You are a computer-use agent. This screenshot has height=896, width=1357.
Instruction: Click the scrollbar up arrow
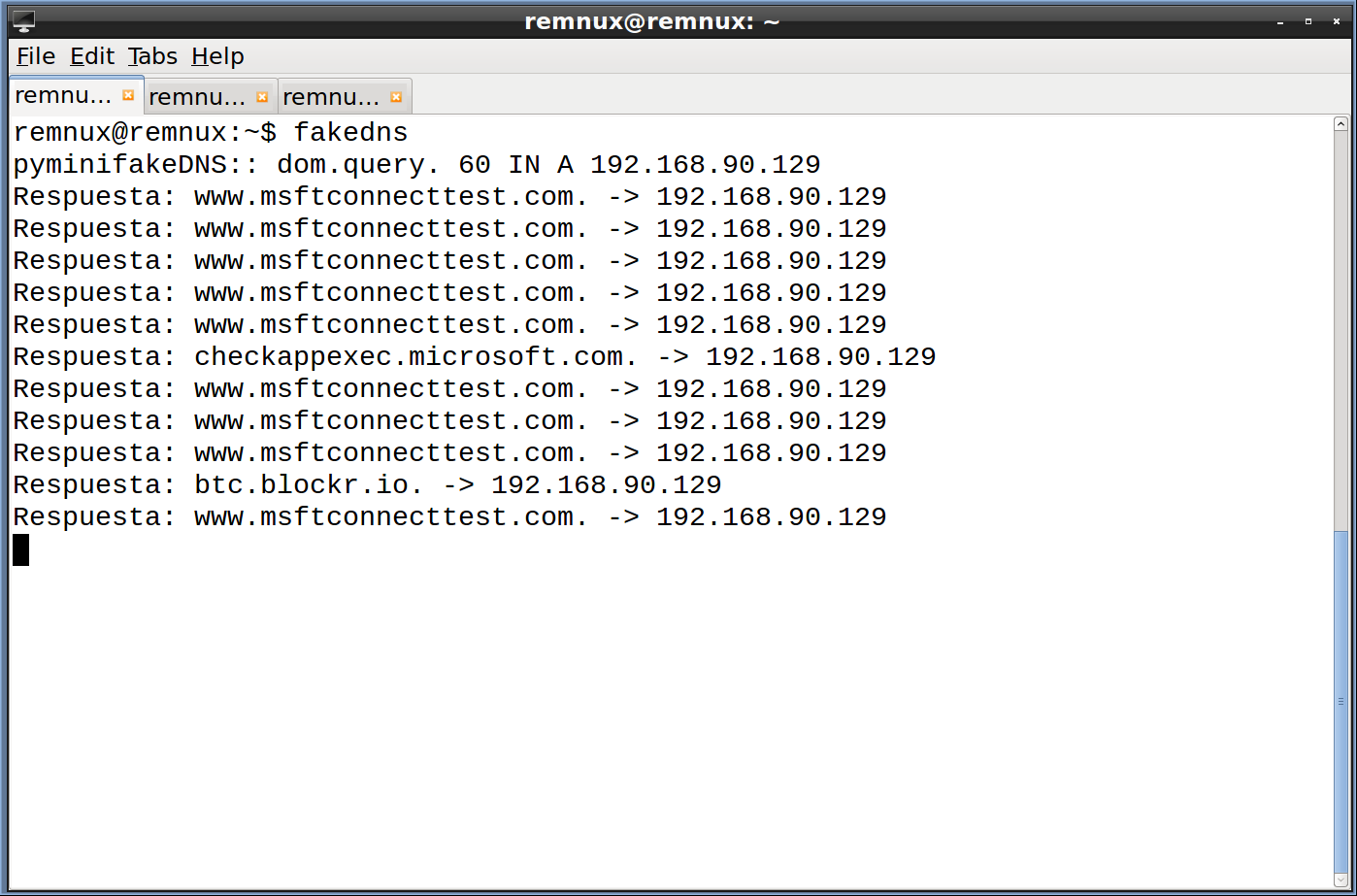(1340, 124)
